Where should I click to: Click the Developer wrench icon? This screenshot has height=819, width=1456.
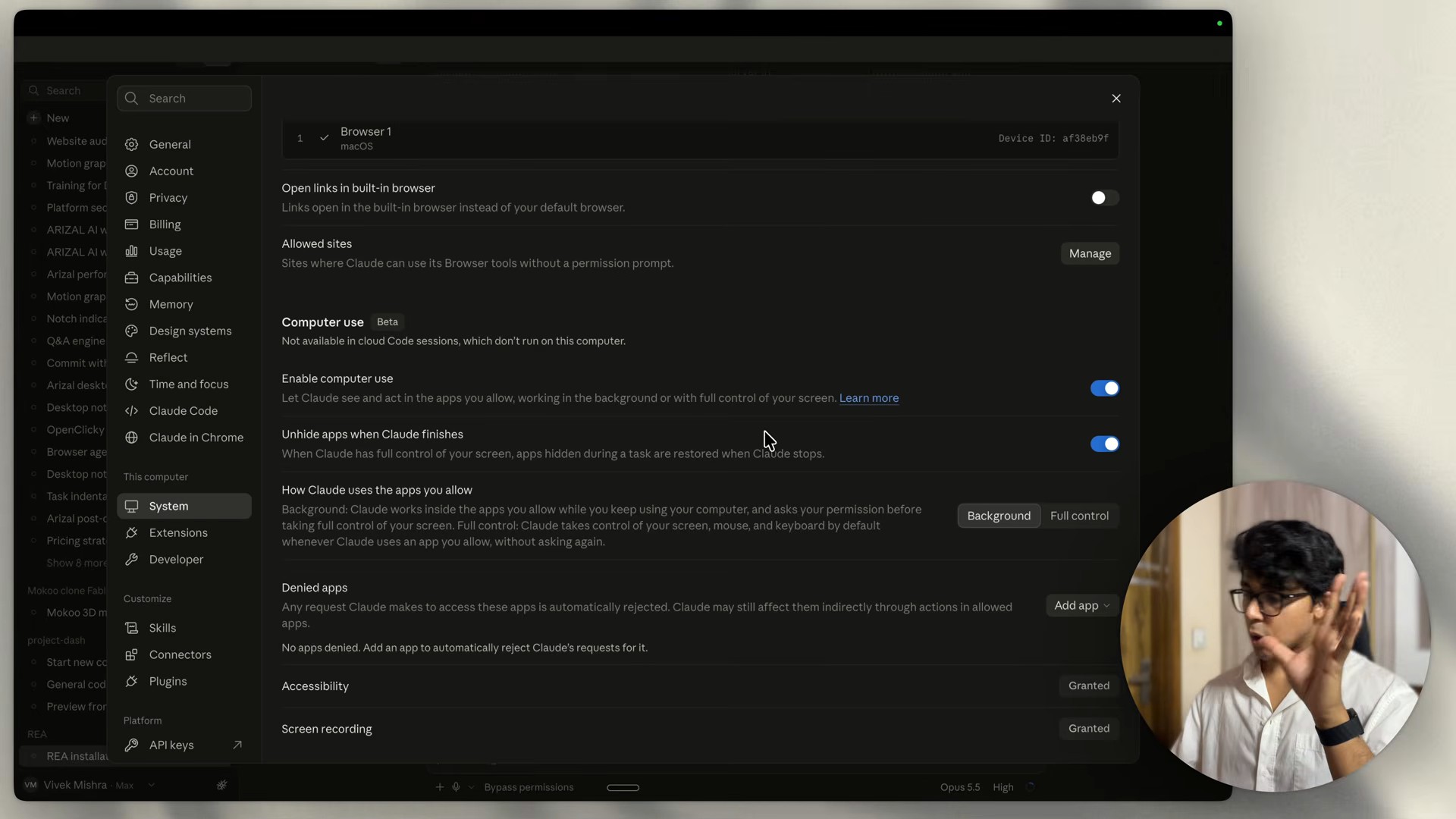[131, 559]
